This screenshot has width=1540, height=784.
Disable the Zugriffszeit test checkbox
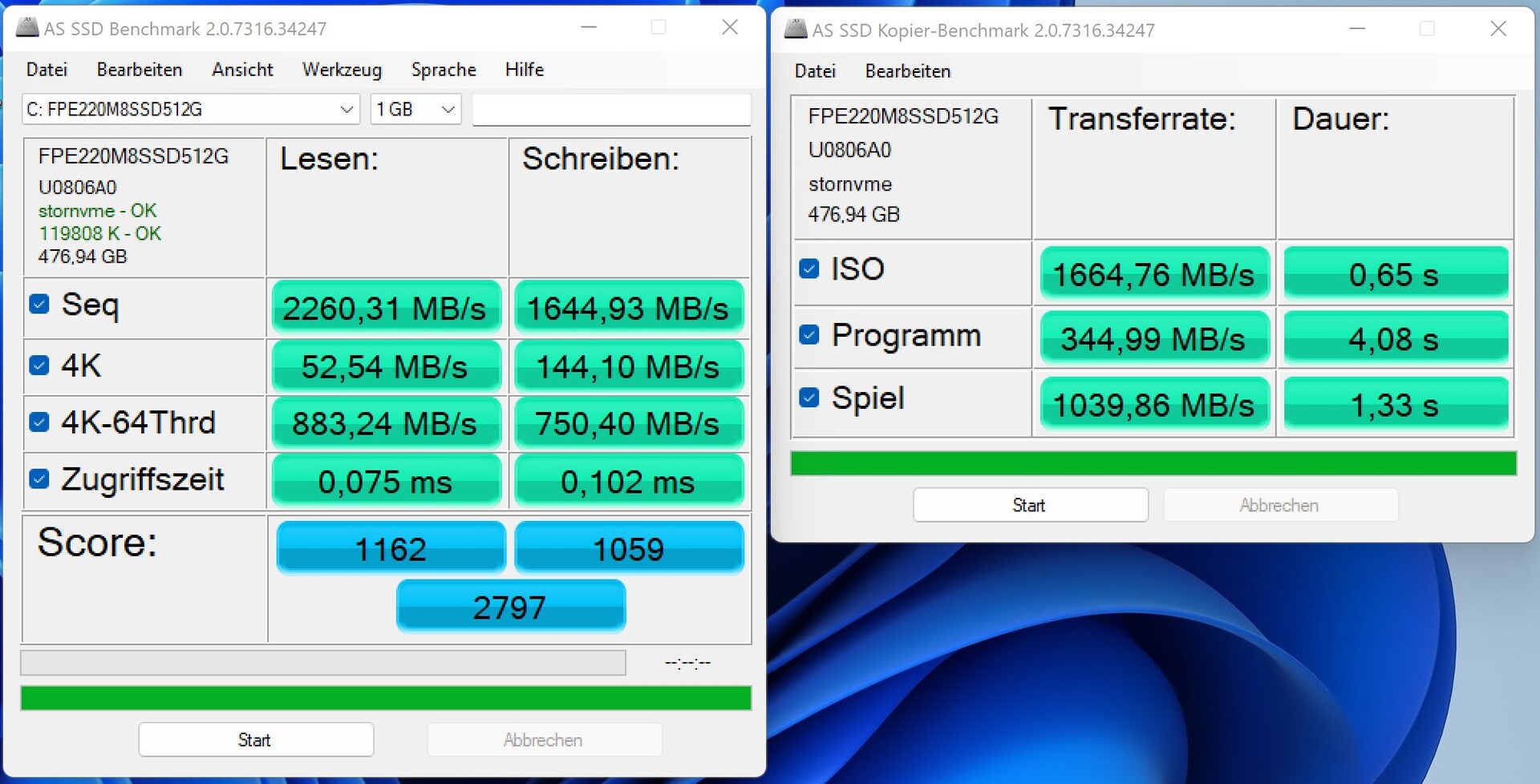(x=39, y=479)
